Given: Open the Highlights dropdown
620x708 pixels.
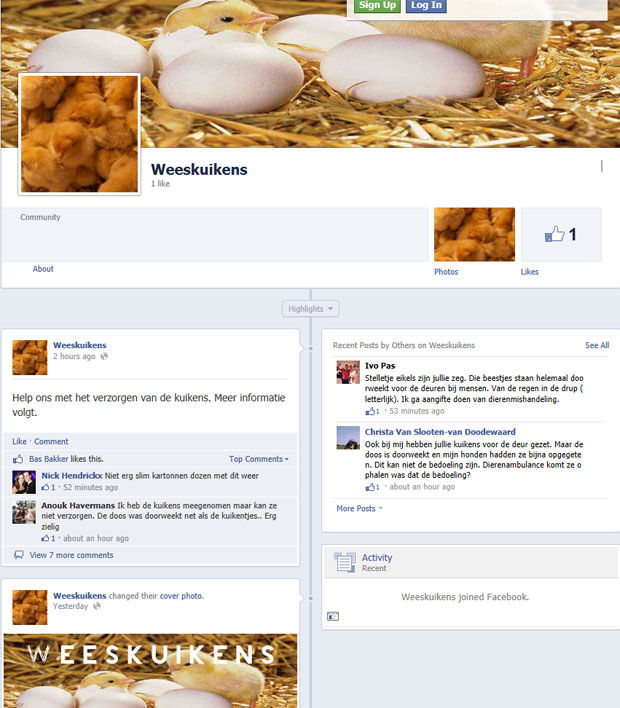Looking at the screenshot, I should coord(311,309).
